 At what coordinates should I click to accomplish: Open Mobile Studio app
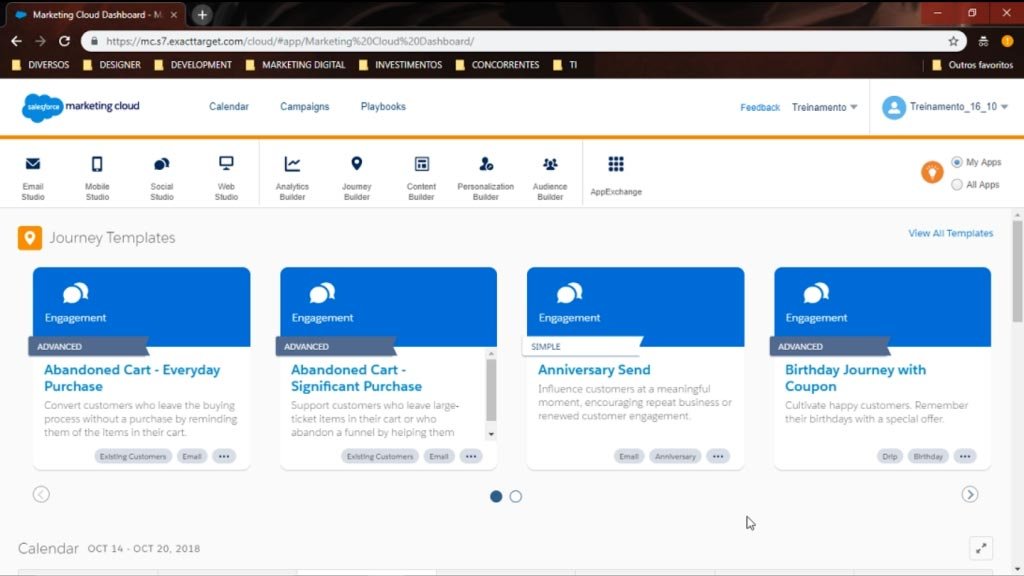97,177
